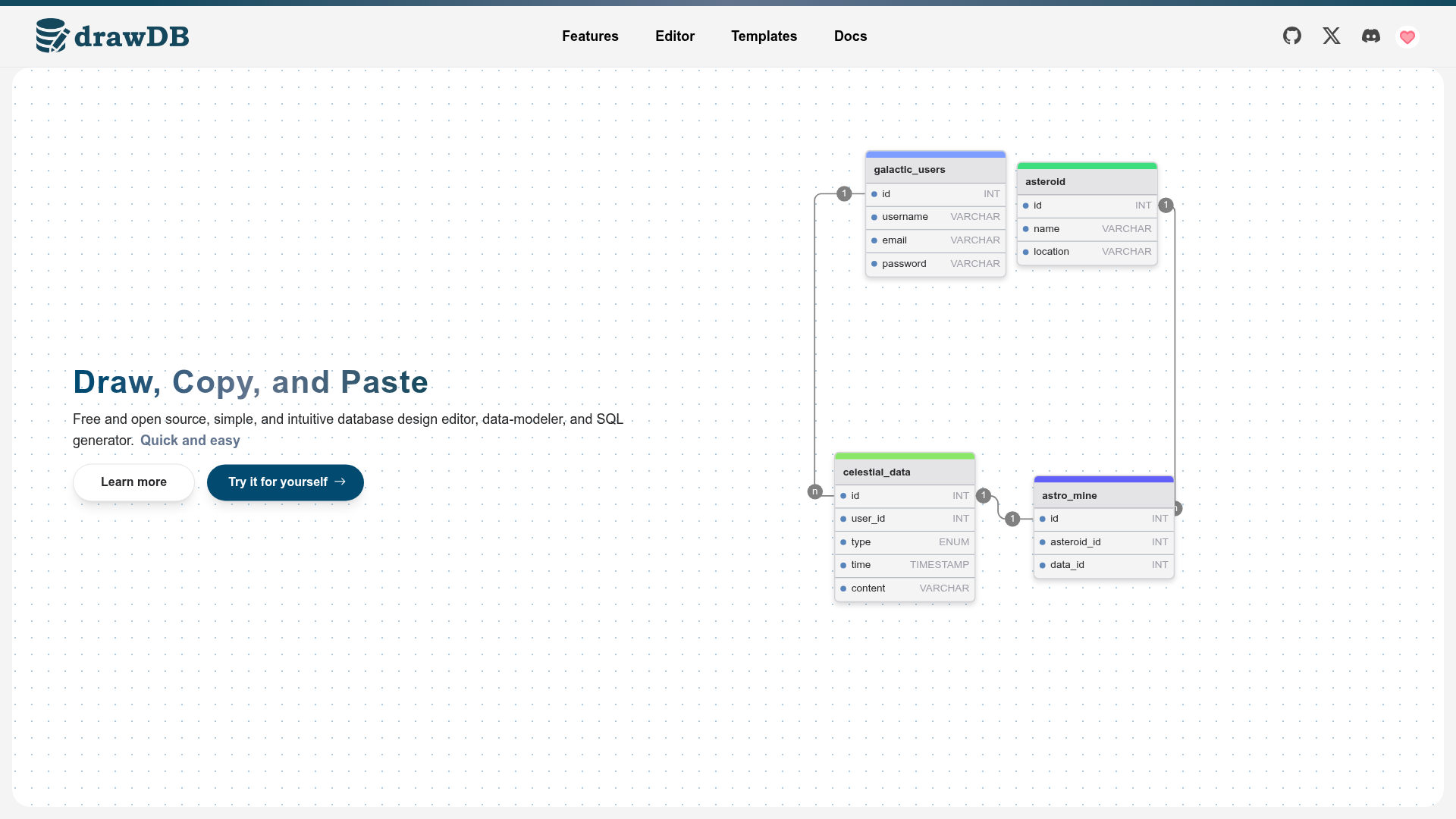
Task: Click the type ENUM field
Action: coord(905,542)
